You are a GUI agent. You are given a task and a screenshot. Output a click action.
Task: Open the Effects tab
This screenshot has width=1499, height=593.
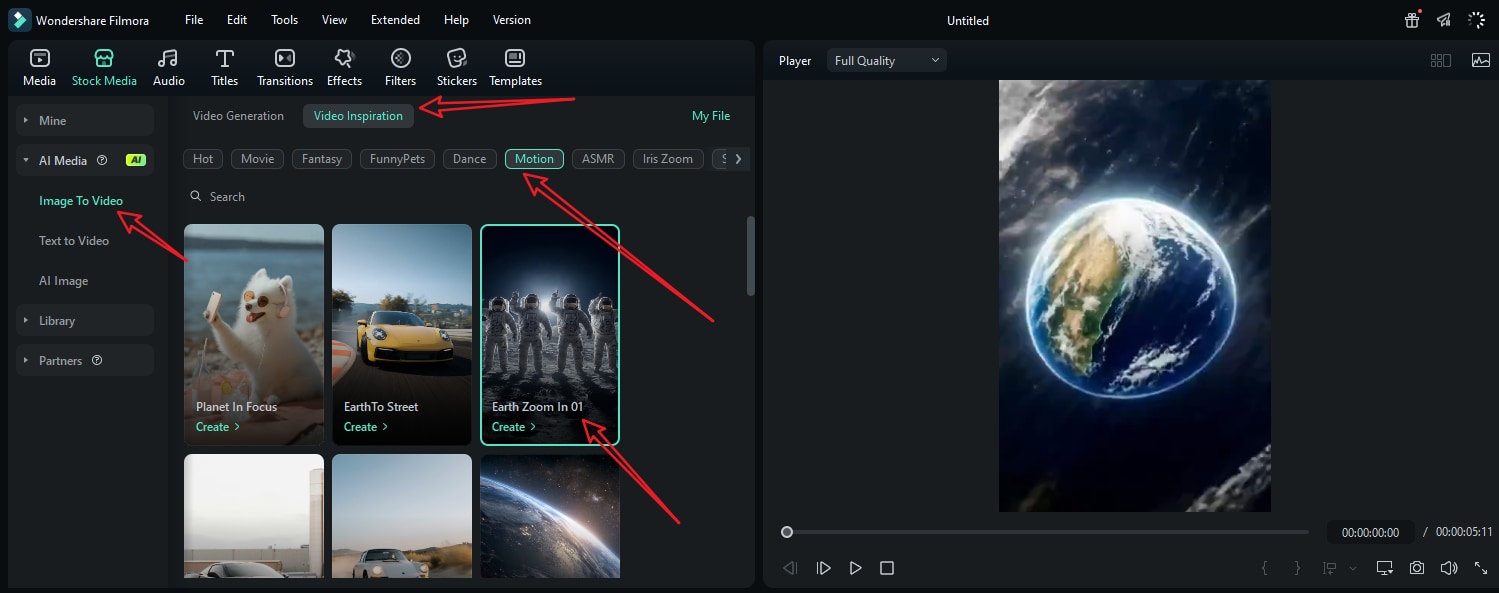(344, 67)
